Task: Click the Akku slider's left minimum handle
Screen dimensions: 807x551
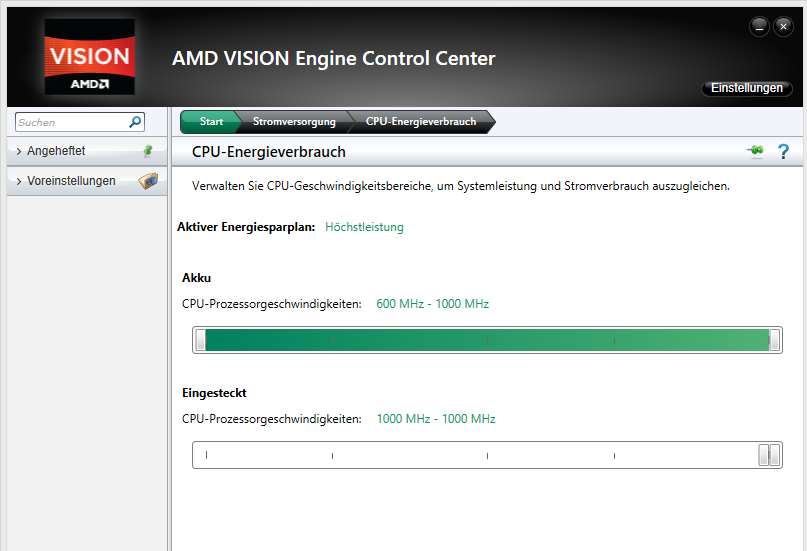Action: 200,341
